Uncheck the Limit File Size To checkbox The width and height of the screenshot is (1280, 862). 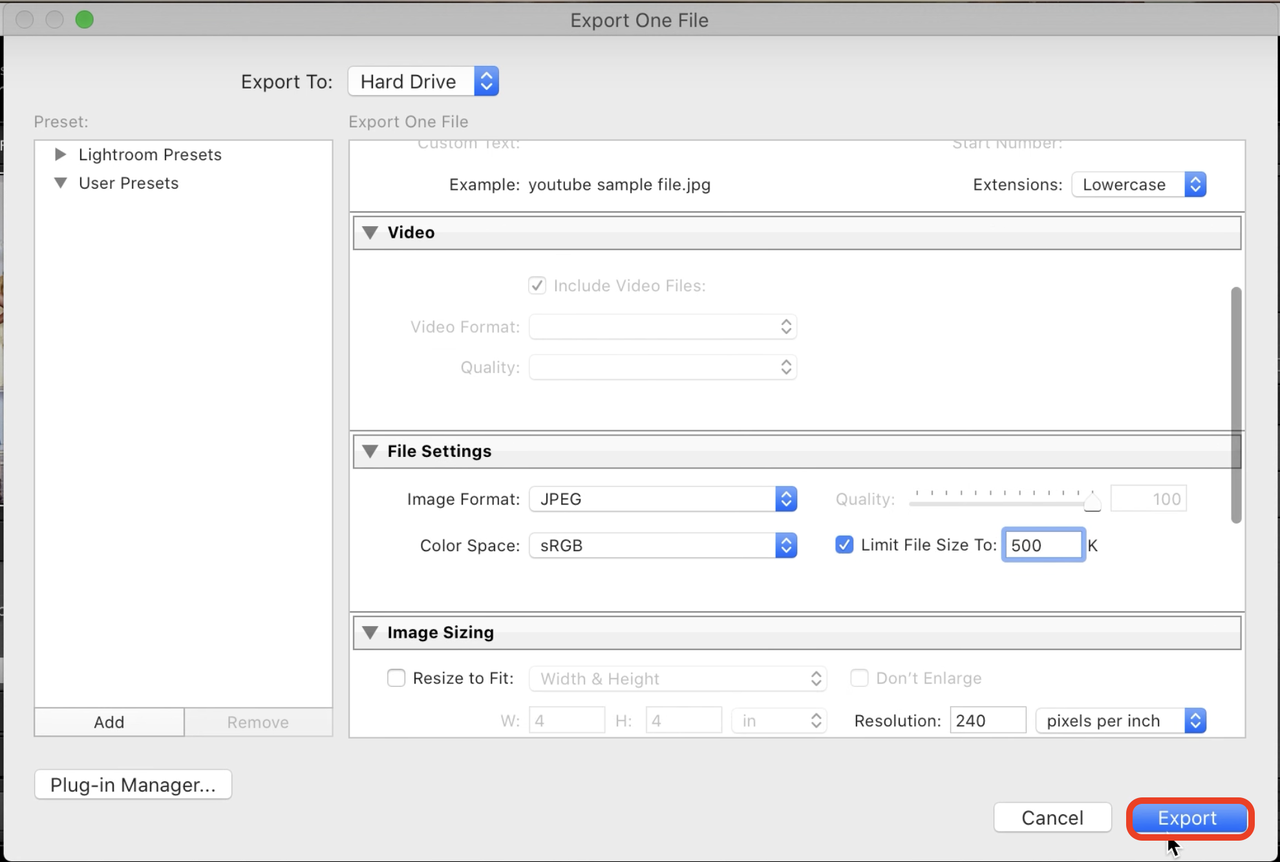pos(844,546)
